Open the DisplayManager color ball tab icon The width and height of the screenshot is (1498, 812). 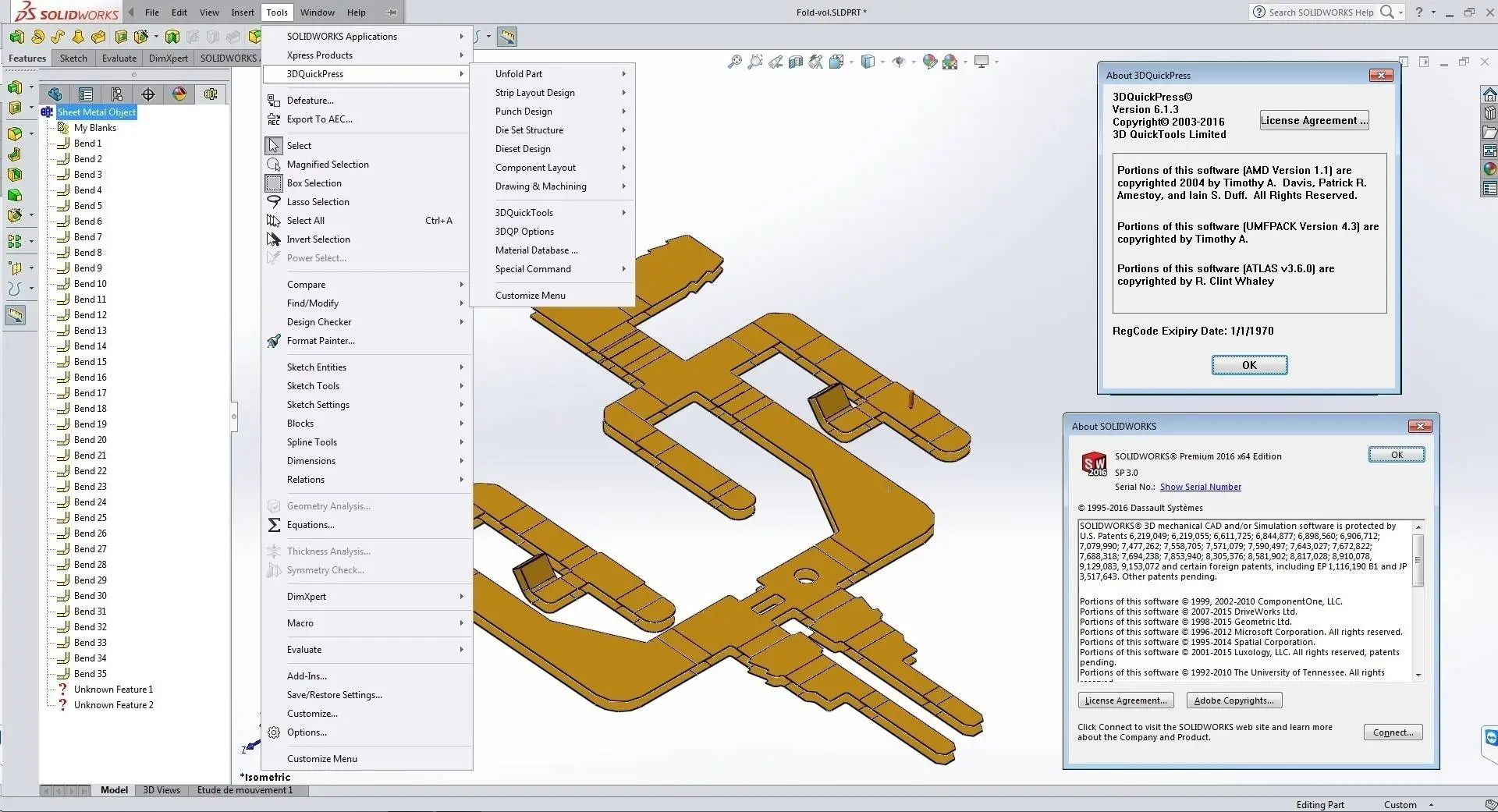point(179,94)
